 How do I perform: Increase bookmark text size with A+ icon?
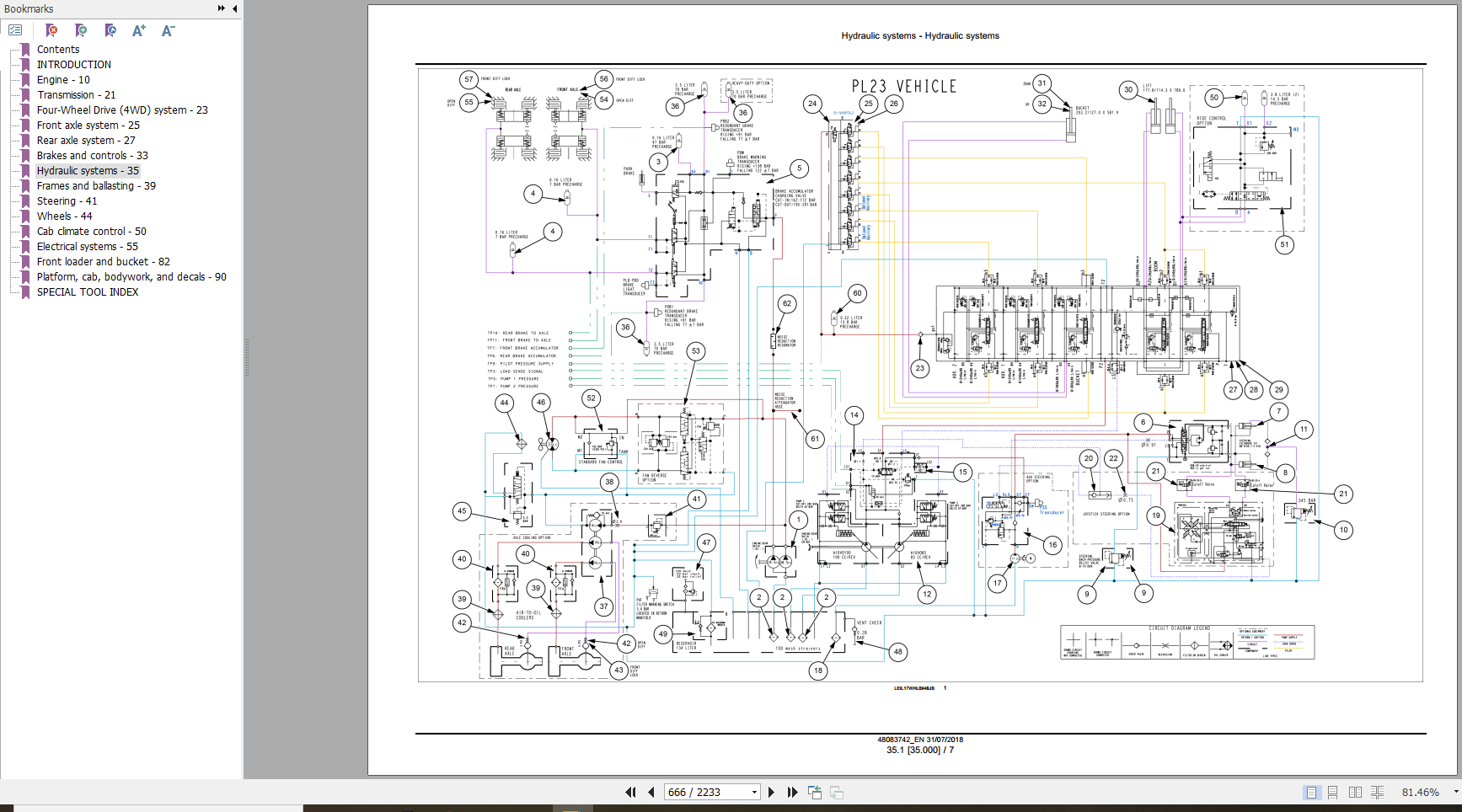coord(139,30)
